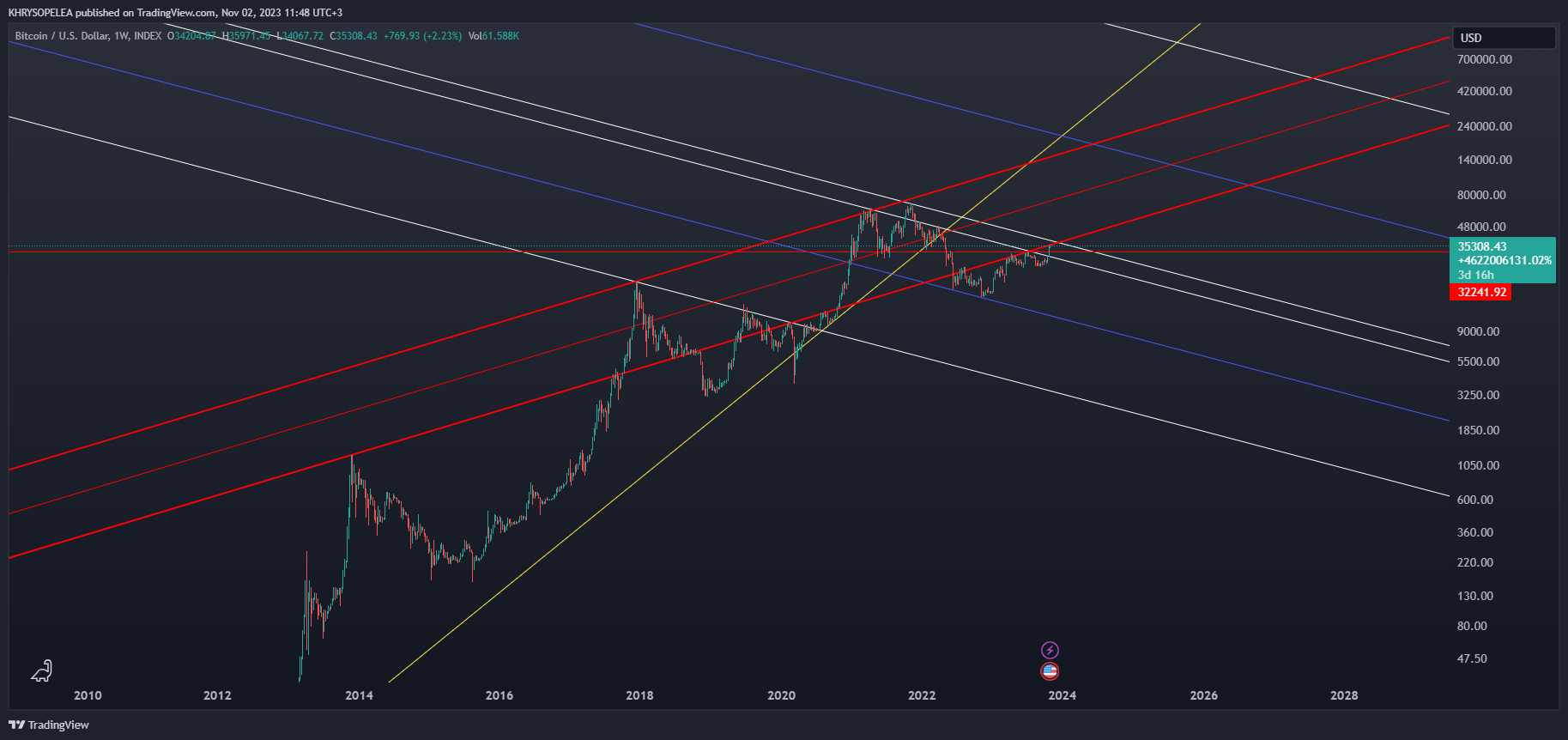Image resolution: width=1568 pixels, height=740 pixels.
Task: Click the 1850.00 price axis label
Action: pyautogui.click(x=1479, y=430)
